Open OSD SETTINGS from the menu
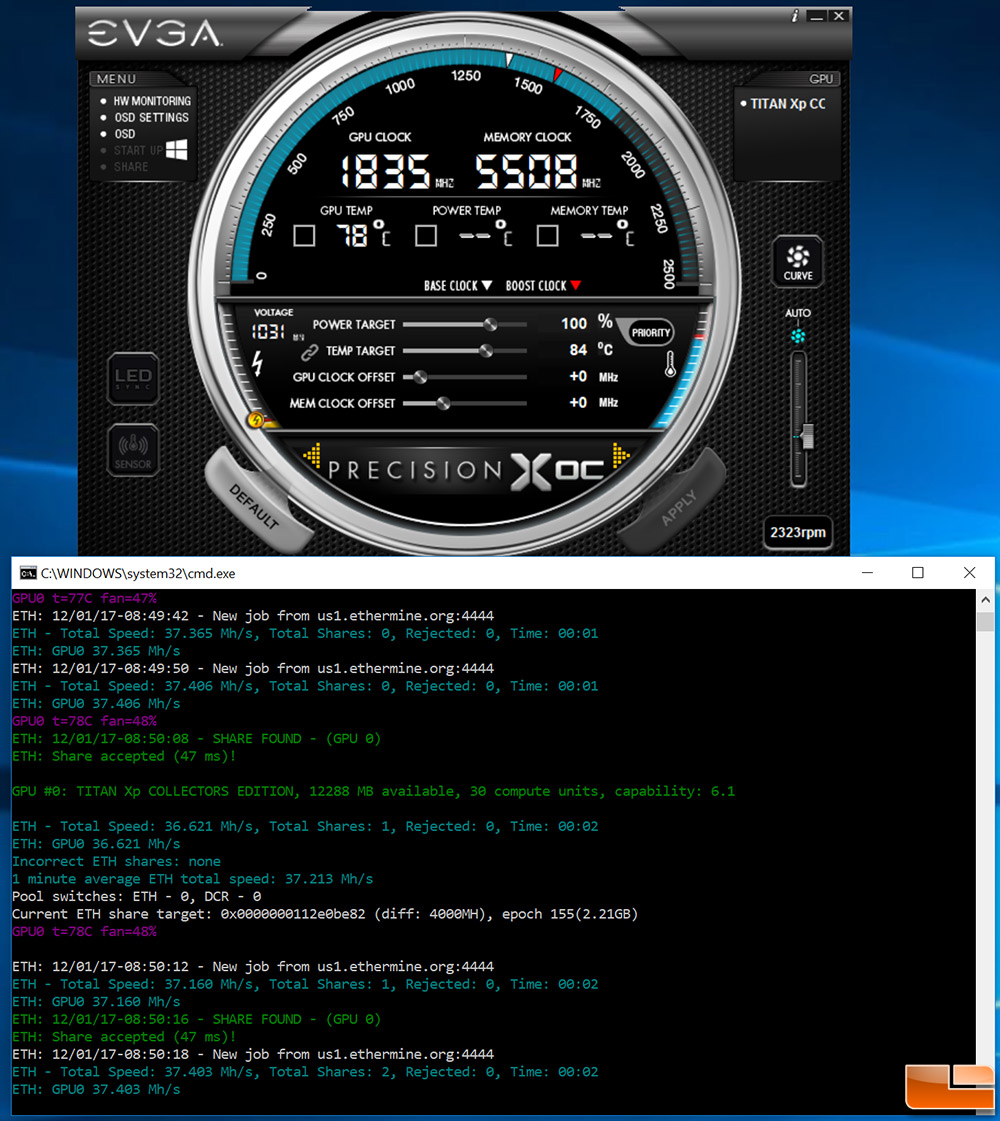Viewport: 1000px width, 1121px height. (x=152, y=117)
